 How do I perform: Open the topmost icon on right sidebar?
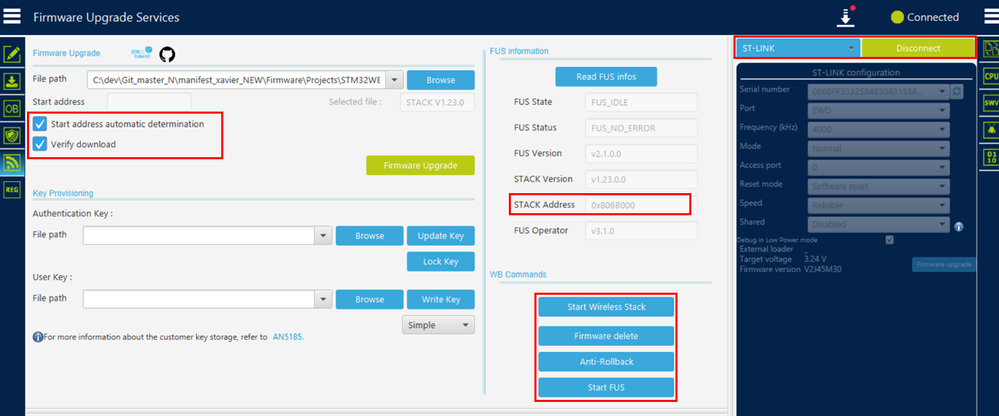pos(991,48)
